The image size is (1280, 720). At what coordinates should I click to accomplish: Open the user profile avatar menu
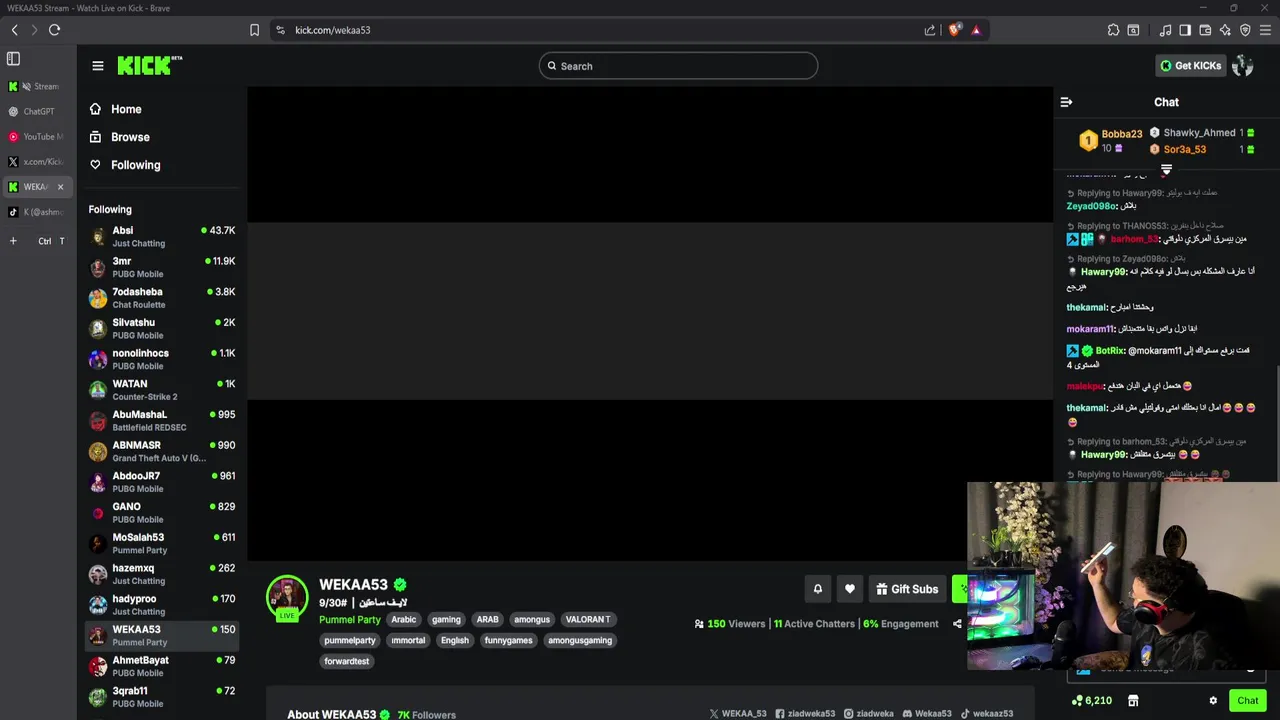coord(1242,66)
